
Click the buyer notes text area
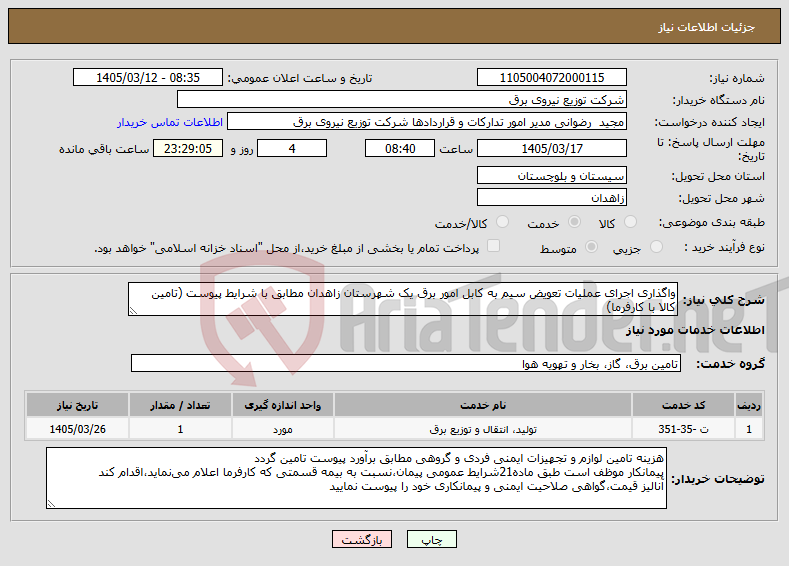356,478
